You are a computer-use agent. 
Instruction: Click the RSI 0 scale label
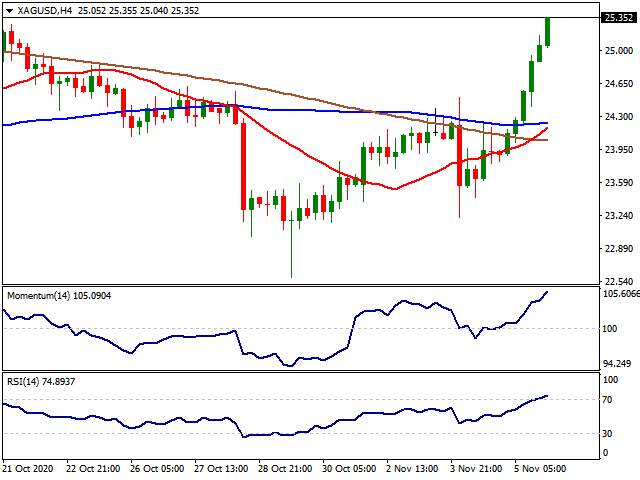(605, 453)
